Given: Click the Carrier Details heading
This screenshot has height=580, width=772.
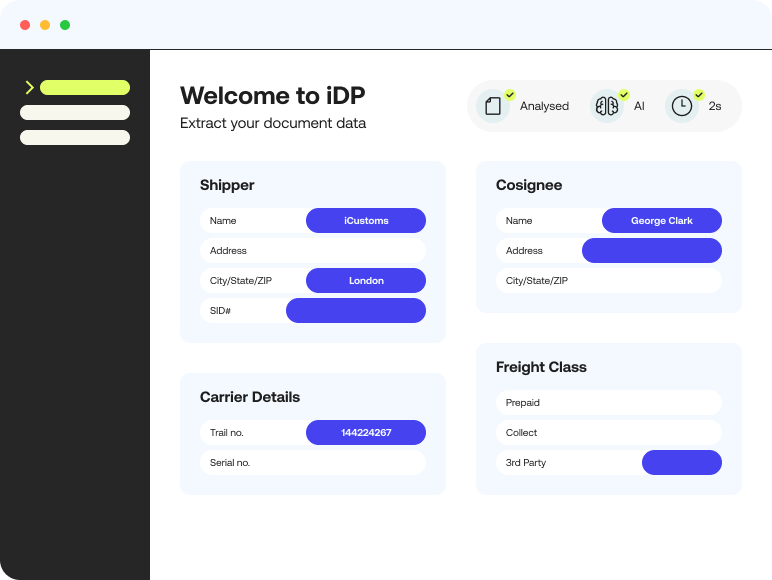Looking at the screenshot, I should [250, 397].
